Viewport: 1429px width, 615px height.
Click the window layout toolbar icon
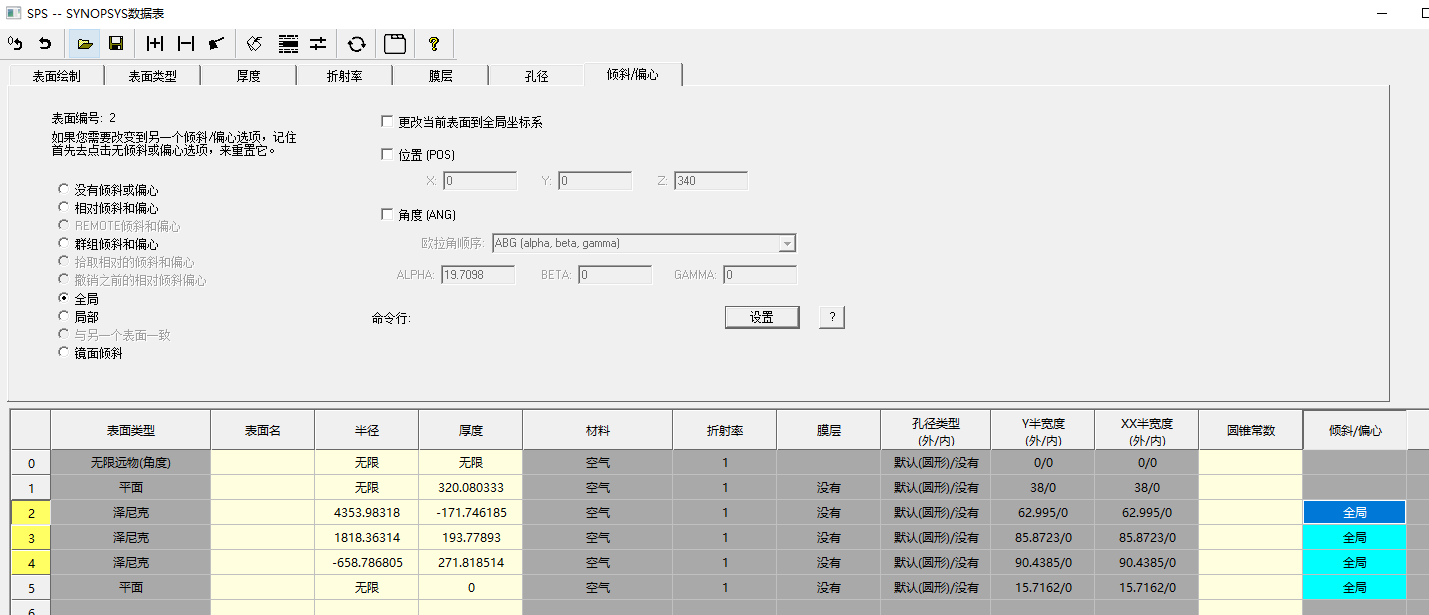click(395, 44)
